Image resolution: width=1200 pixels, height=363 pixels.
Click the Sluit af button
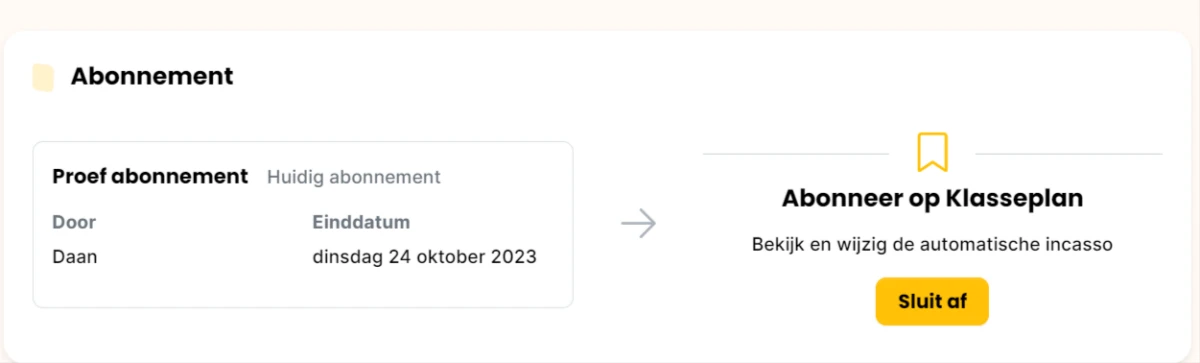pyautogui.click(x=932, y=301)
